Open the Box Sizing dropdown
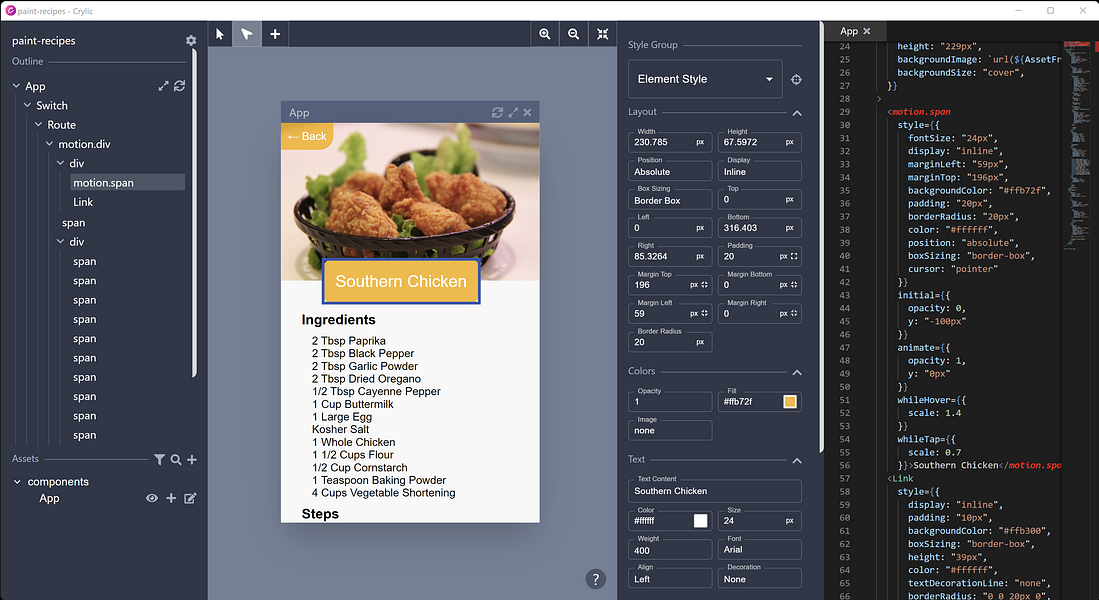The height and width of the screenshot is (600, 1099). click(670, 200)
